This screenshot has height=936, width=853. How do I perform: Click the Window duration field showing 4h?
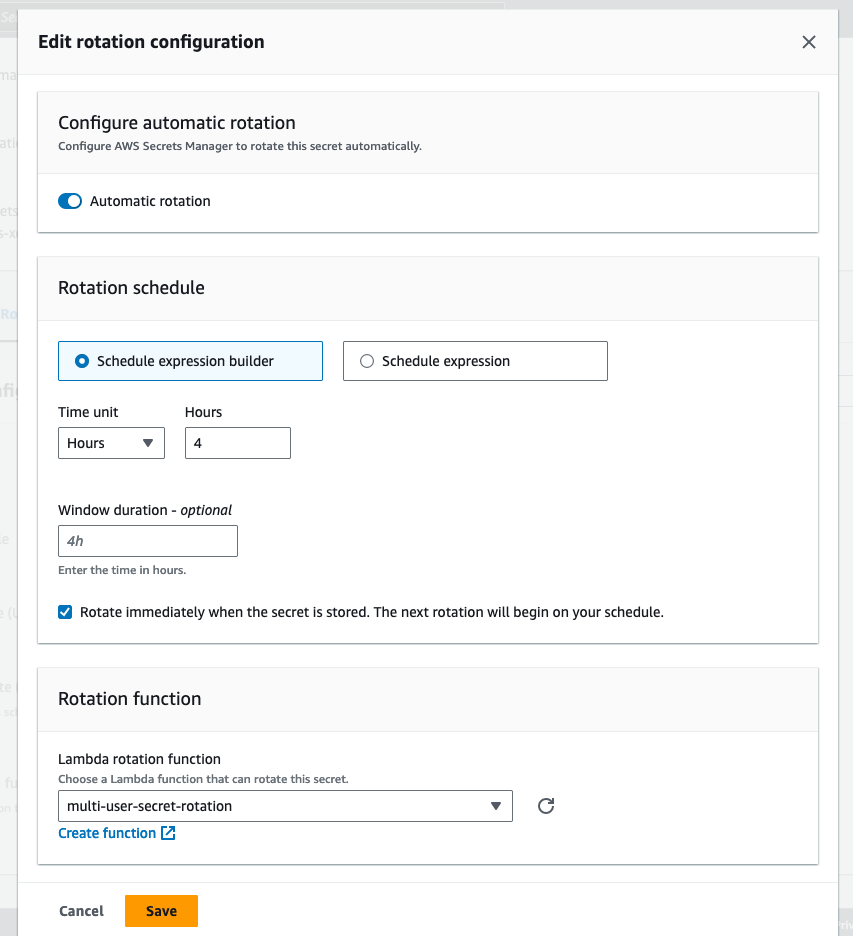tap(147, 540)
